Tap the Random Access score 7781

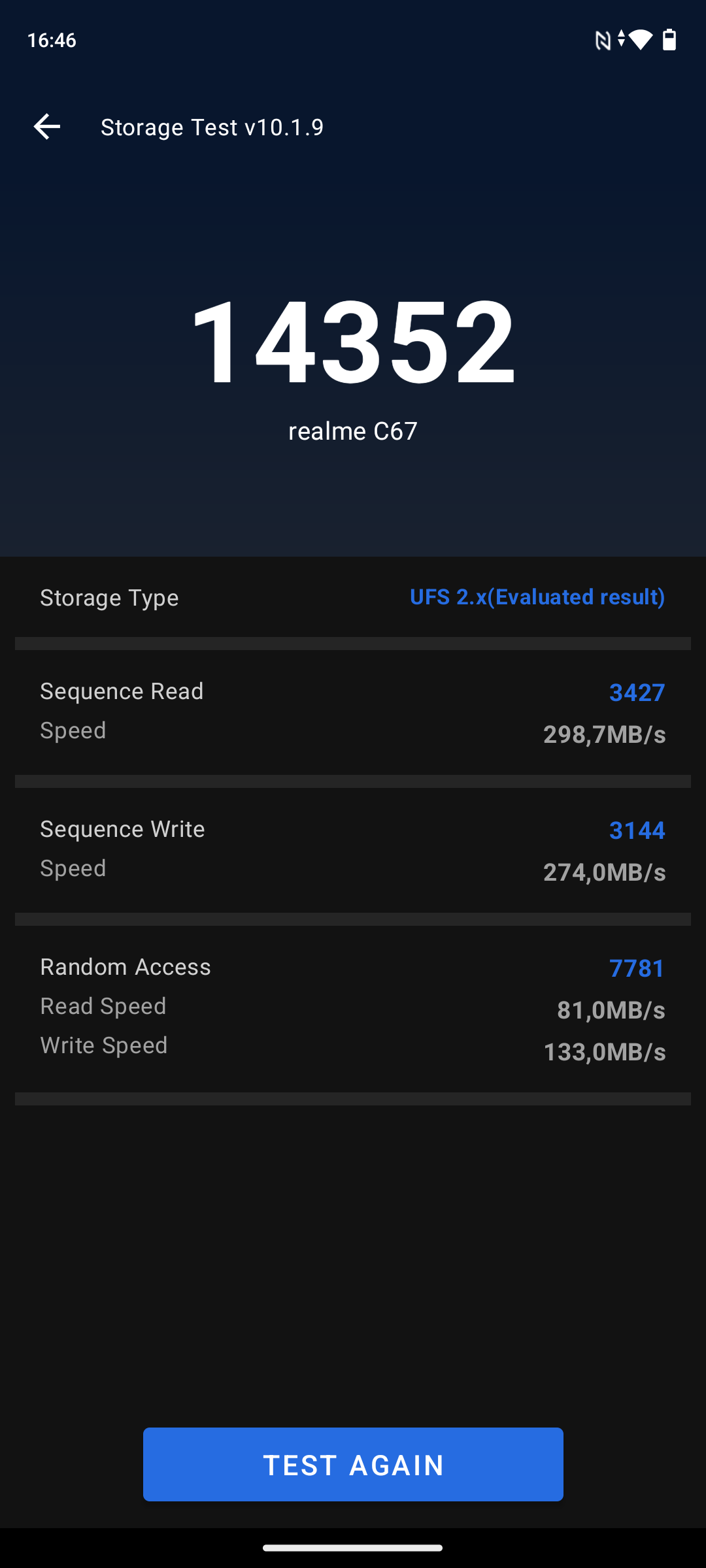coord(637,968)
